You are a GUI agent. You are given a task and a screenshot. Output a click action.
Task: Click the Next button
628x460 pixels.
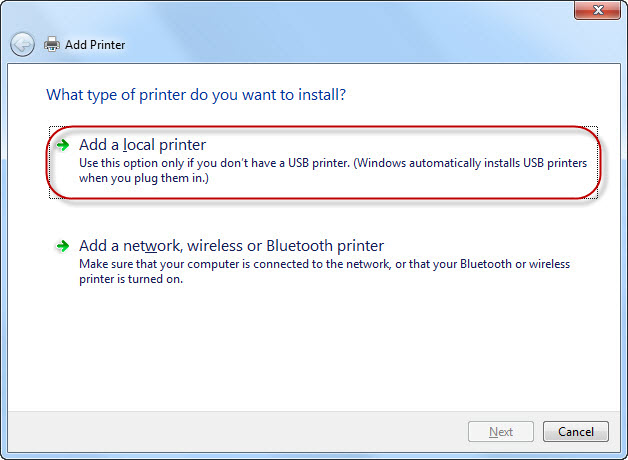(x=501, y=432)
